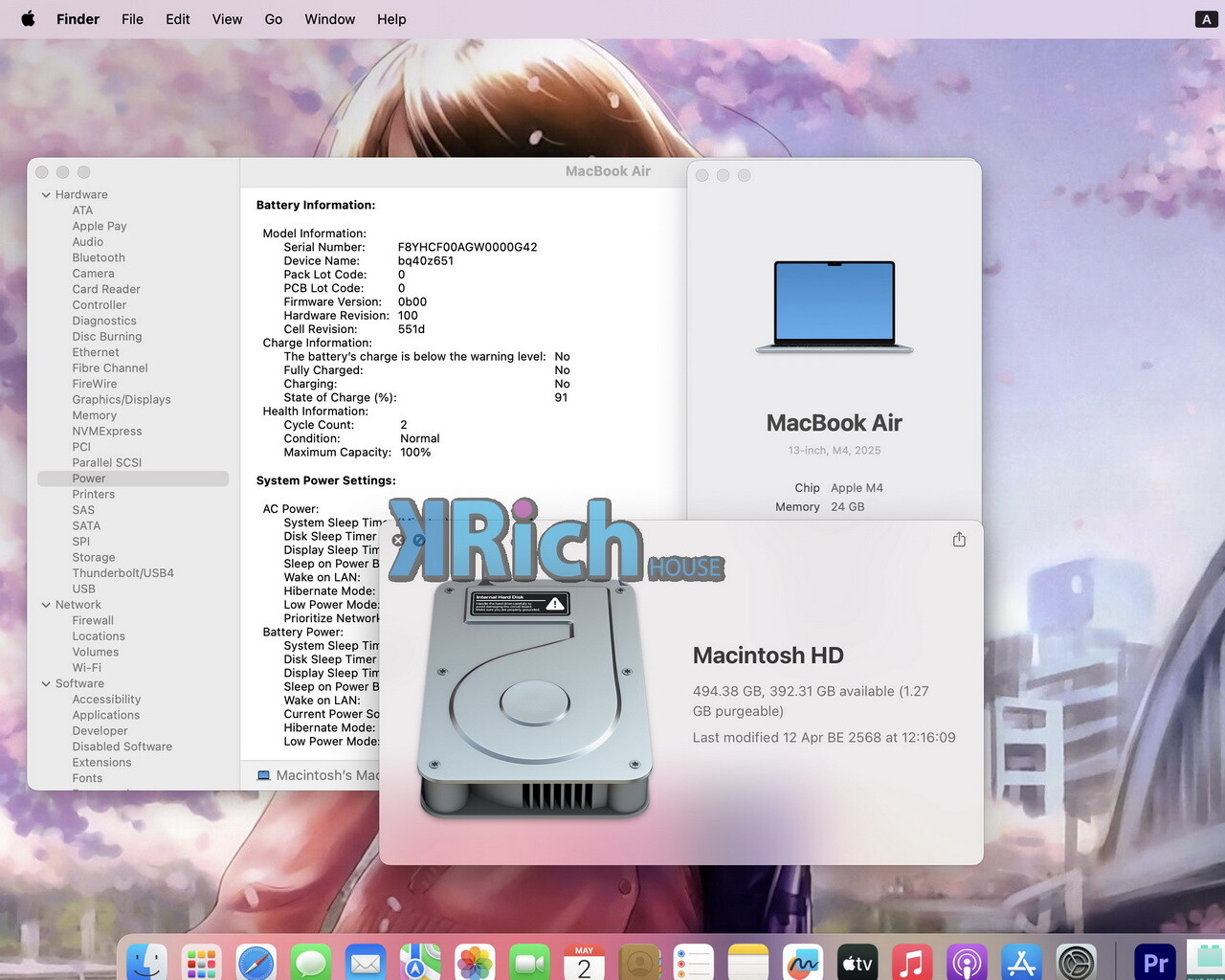This screenshot has width=1225, height=980.
Task: Open Podcasts from the Dock
Action: pos(967,962)
